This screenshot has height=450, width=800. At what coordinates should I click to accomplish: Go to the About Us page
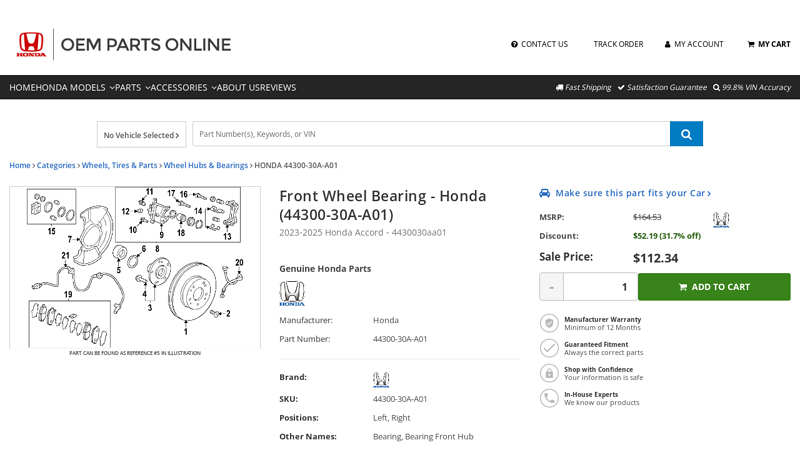point(238,87)
